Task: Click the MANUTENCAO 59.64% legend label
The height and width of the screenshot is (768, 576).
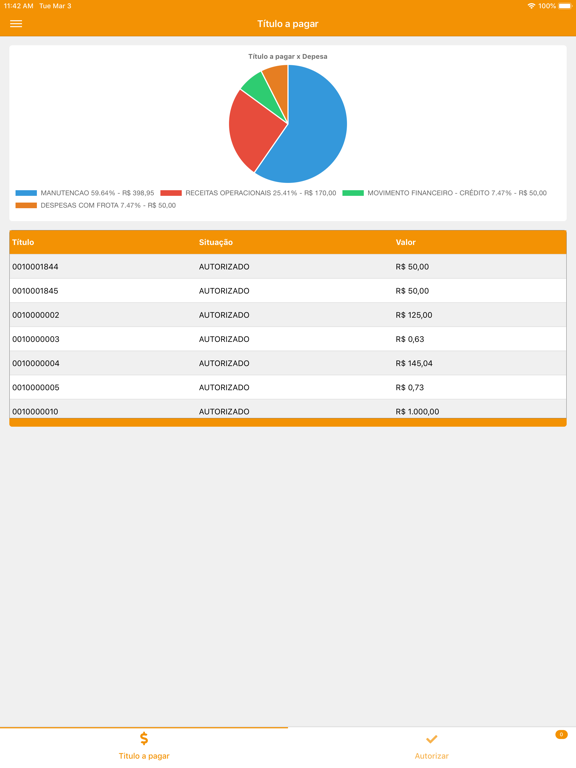Action: [x=97, y=193]
